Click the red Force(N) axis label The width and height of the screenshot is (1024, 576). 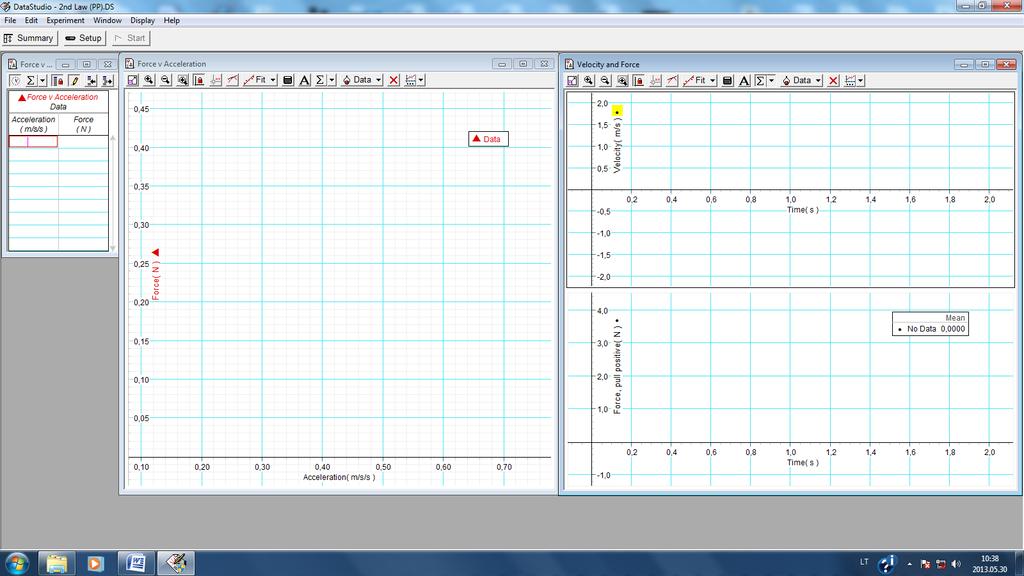coord(155,280)
